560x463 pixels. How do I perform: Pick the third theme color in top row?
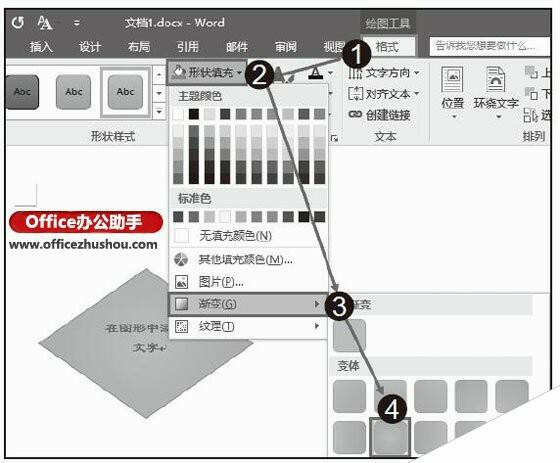(210, 114)
